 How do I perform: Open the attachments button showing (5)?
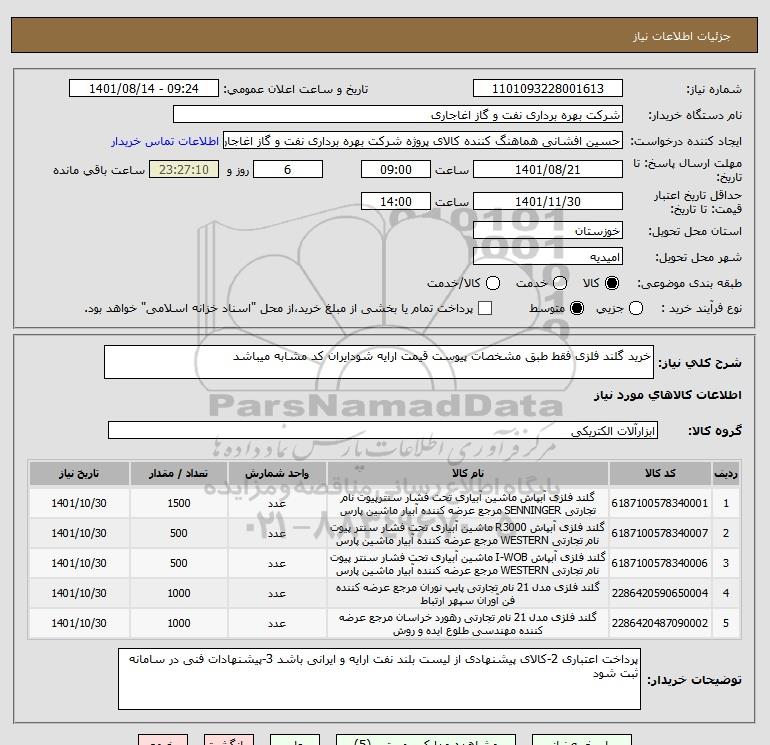[x=426, y=740]
